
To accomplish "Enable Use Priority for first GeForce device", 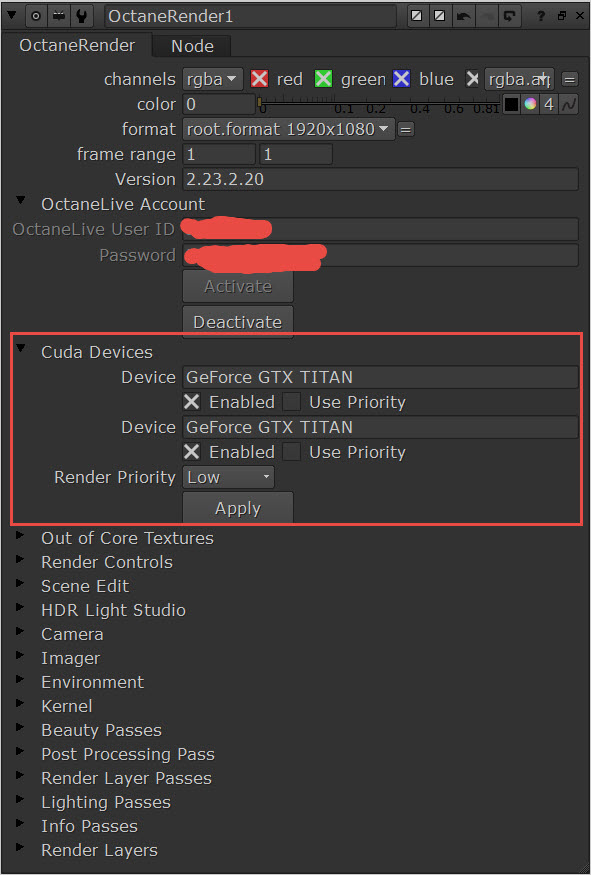I will click(x=291, y=402).
